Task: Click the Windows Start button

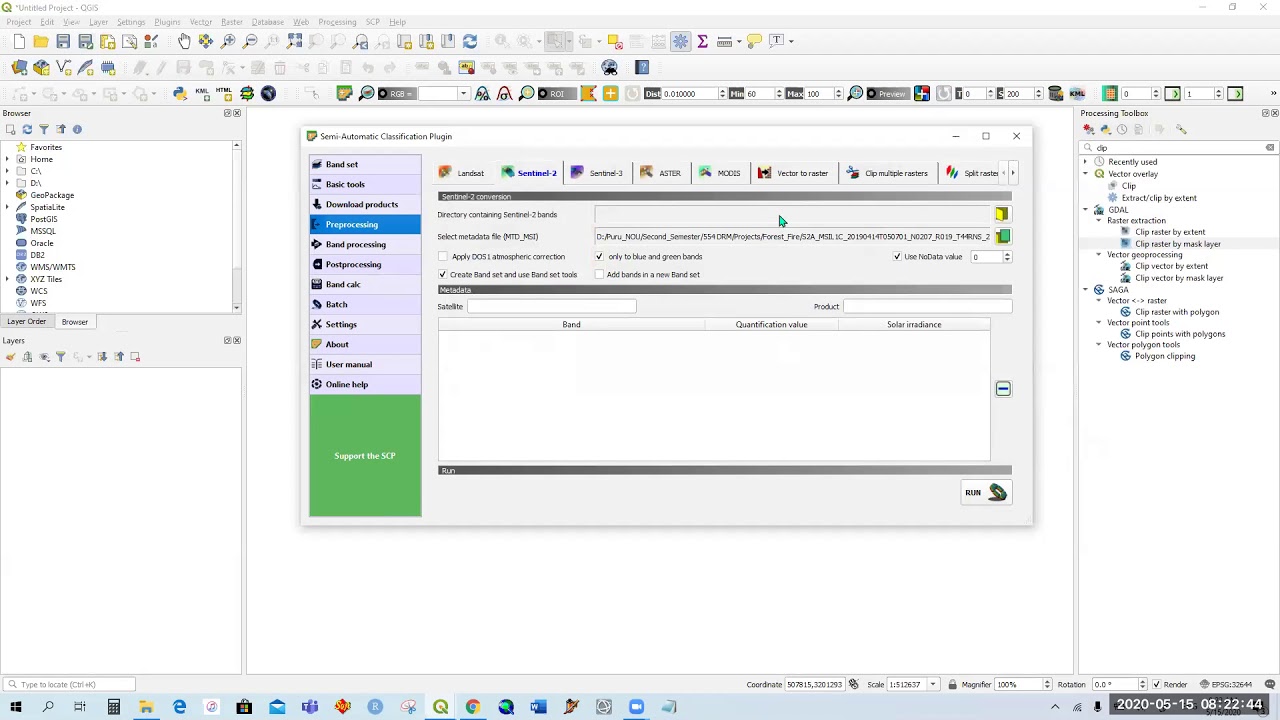Action: [15, 707]
